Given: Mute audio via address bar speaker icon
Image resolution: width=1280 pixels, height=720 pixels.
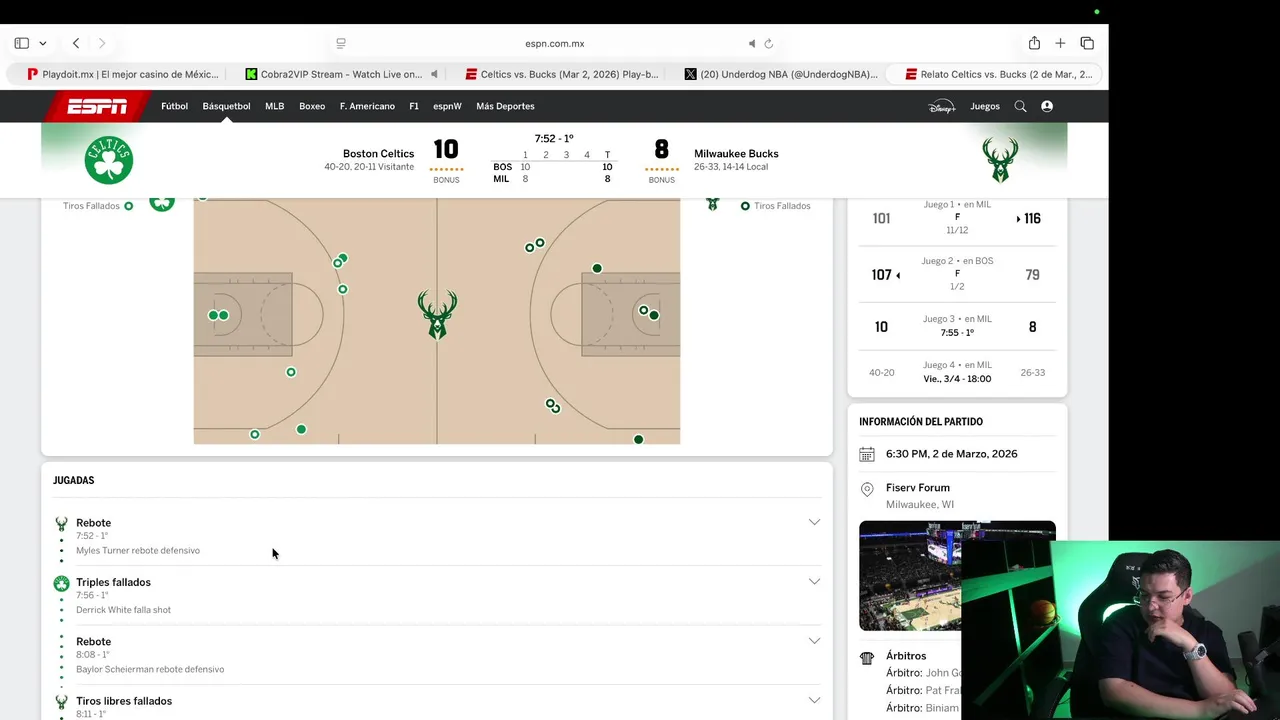Looking at the screenshot, I should pyautogui.click(x=752, y=43).
